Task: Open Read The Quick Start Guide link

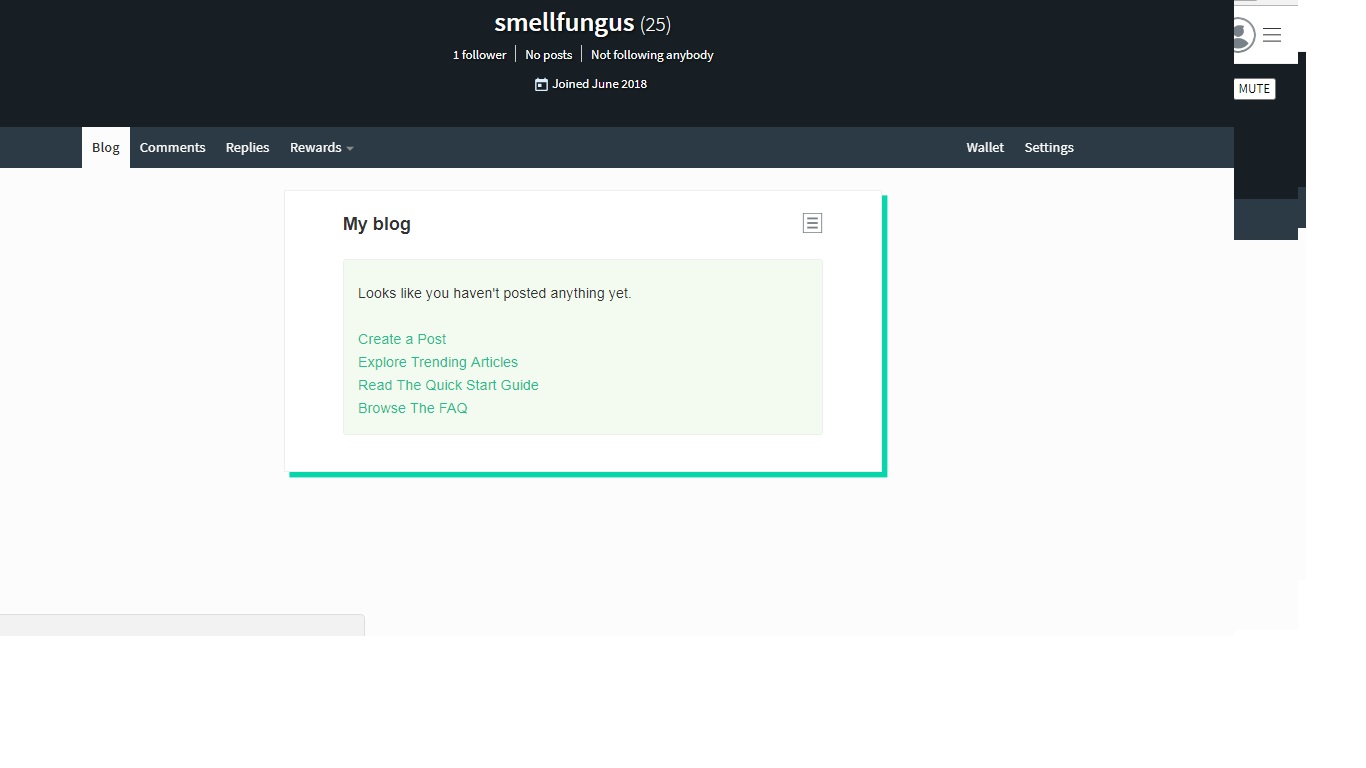Action: point(448,385)
